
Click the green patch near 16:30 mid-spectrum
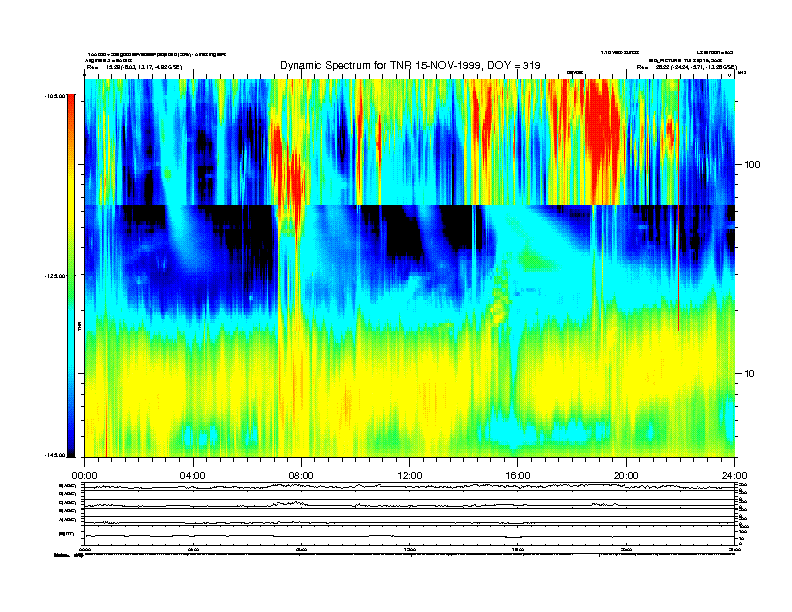pos(535,260)
